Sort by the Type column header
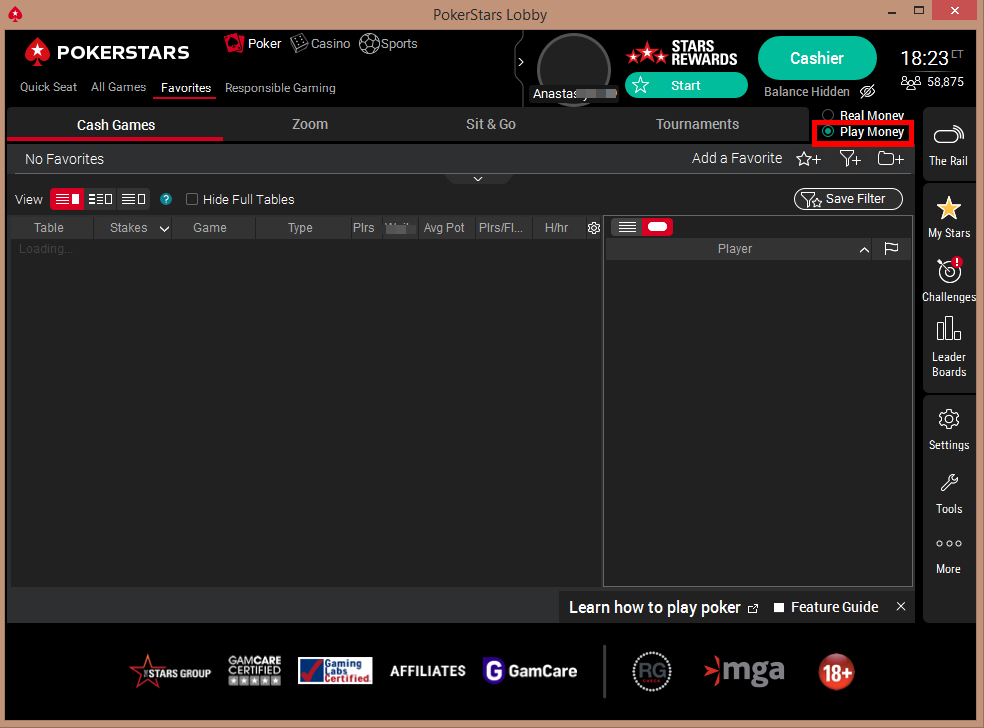Image resolution: width=984 pixels, height=728 pixels. coord(300,228)
